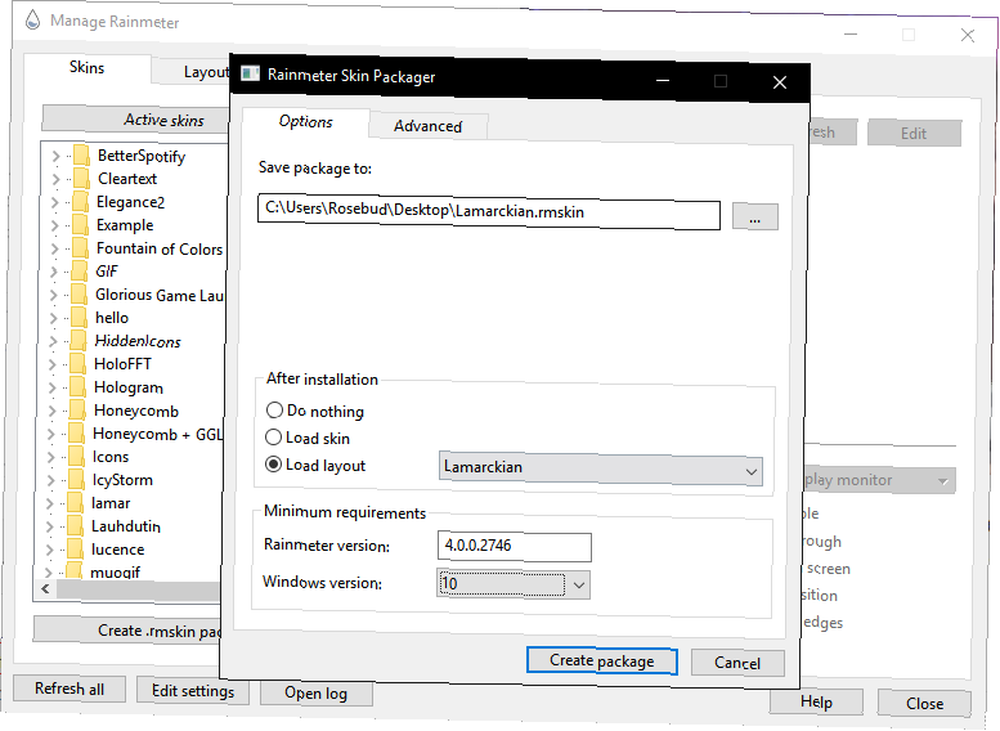Open the Windows version dropdown
Screen dimensions: 1000x731
click(513, 584)
